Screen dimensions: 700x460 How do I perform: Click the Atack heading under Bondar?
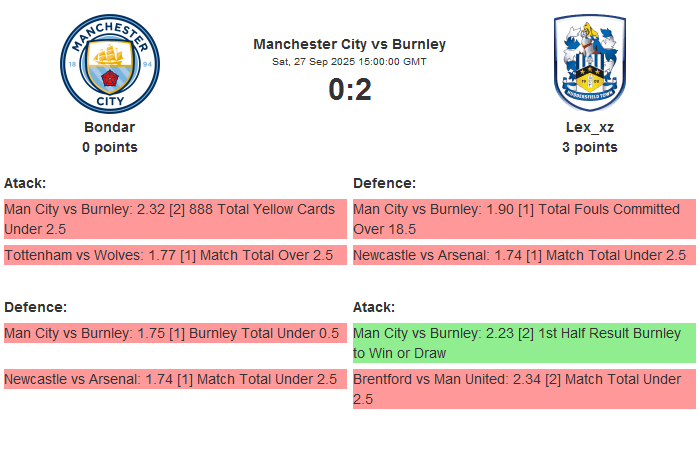(25, 183)
